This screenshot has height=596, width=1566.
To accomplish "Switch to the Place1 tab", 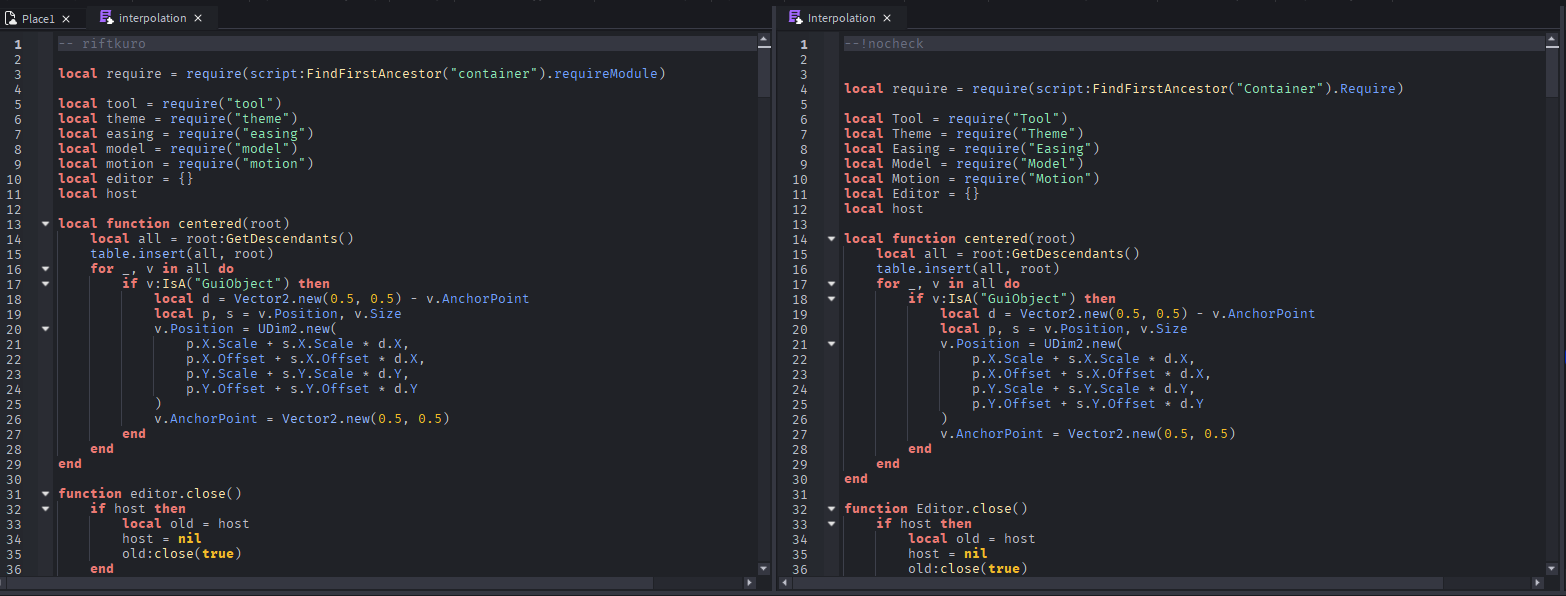I will click(42, 18).
